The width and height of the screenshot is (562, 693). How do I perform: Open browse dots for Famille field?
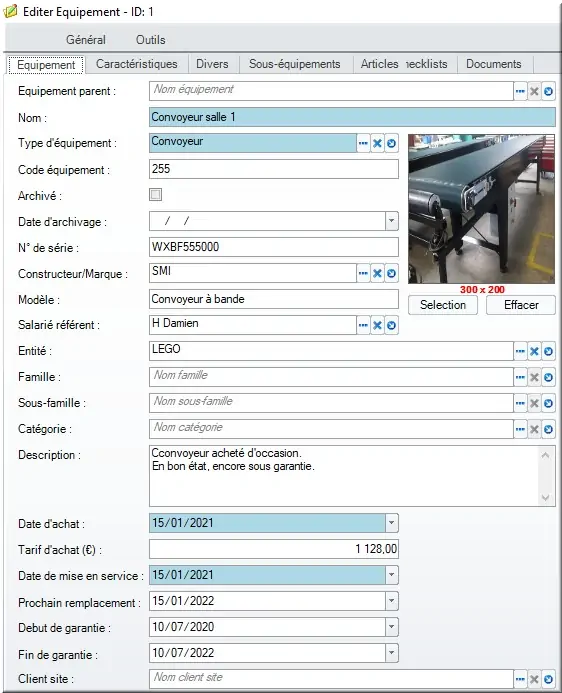pyautogui.click(x=520, y=377)
